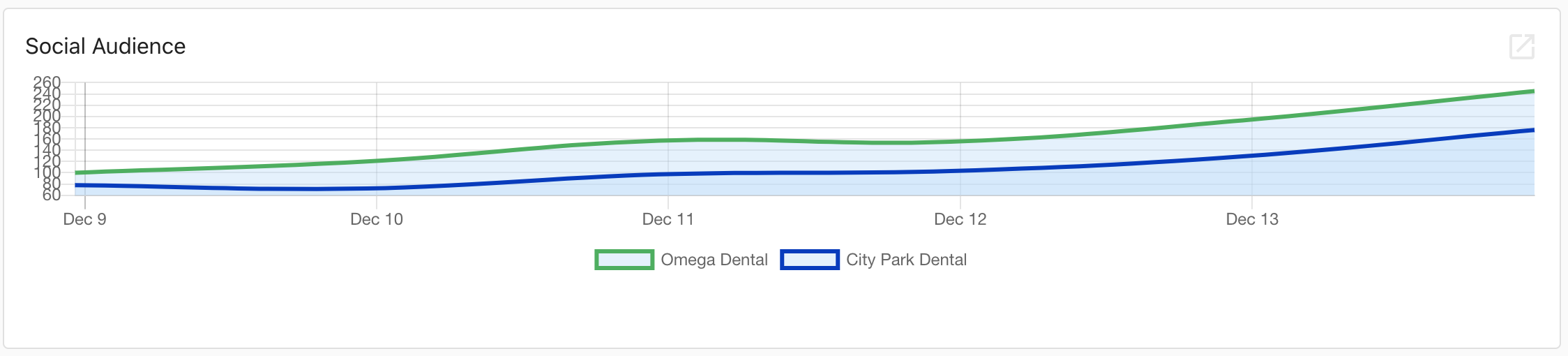Viewport: 1568px width, 356px height.
Task: Click the green line at the Dec 13 gridline
Action: [x=1252, y=119]
